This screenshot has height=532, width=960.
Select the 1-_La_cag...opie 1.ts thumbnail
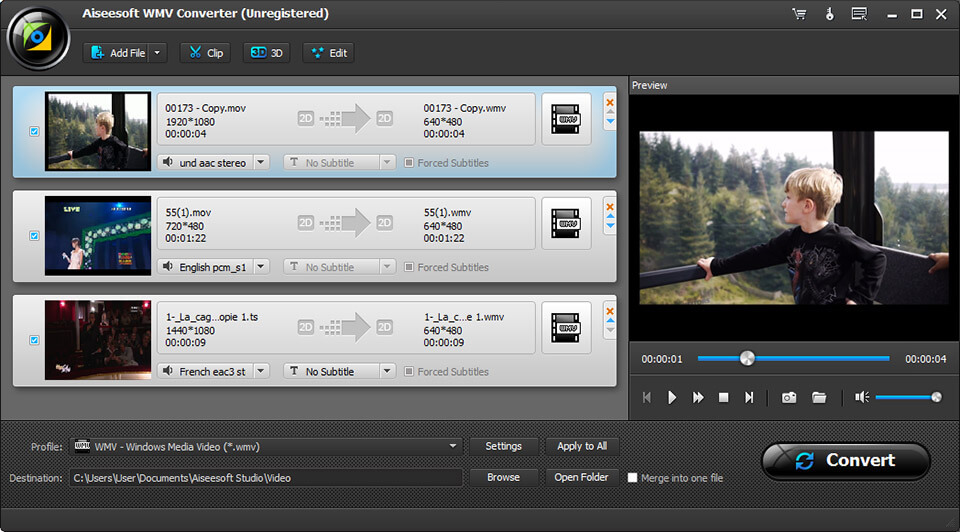(98, 340)
